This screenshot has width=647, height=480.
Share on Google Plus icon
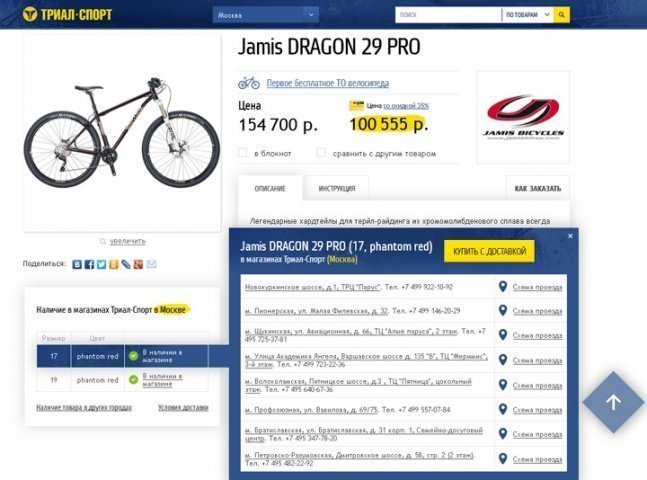pos(138,264)
